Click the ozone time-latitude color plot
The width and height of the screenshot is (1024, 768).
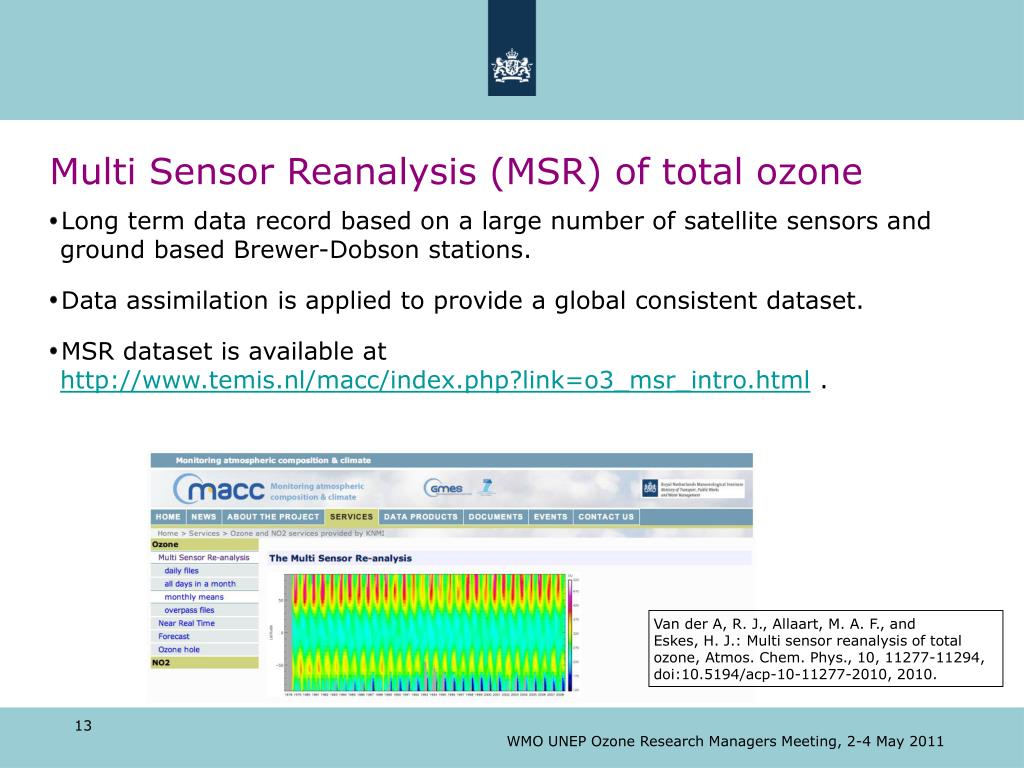click(x=425, y=632)
